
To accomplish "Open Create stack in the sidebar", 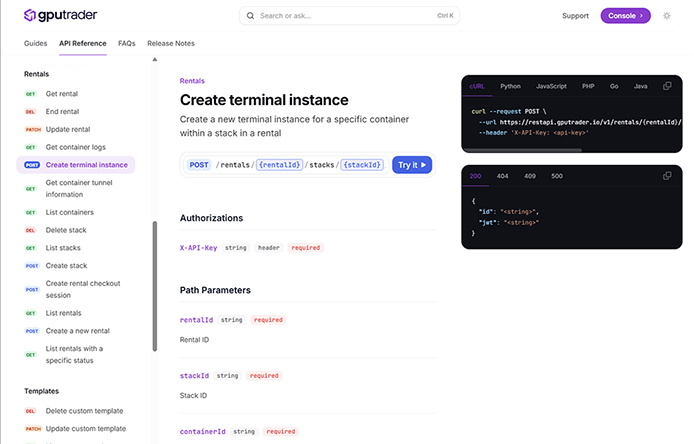I will tap(66, 266).
